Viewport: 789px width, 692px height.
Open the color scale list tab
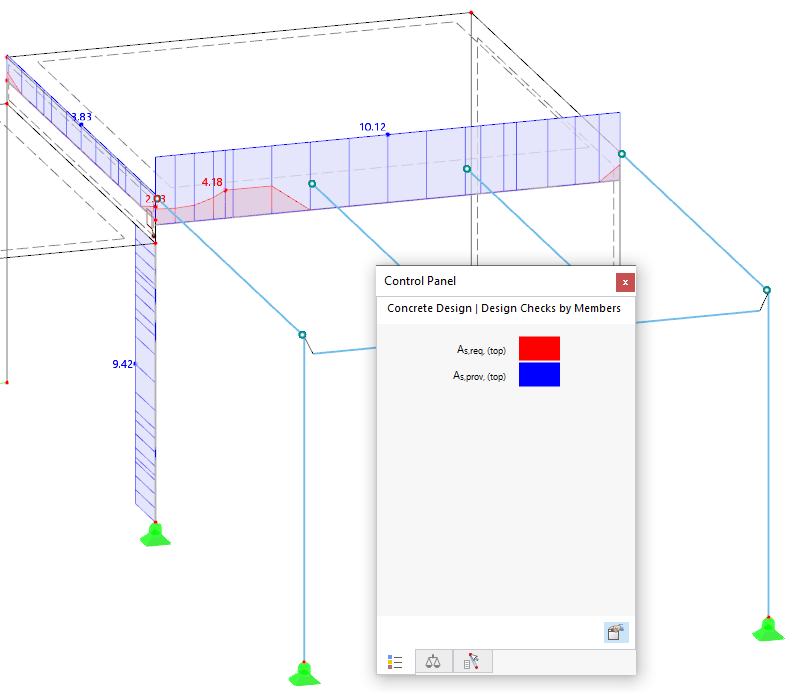tap(396, 662)
